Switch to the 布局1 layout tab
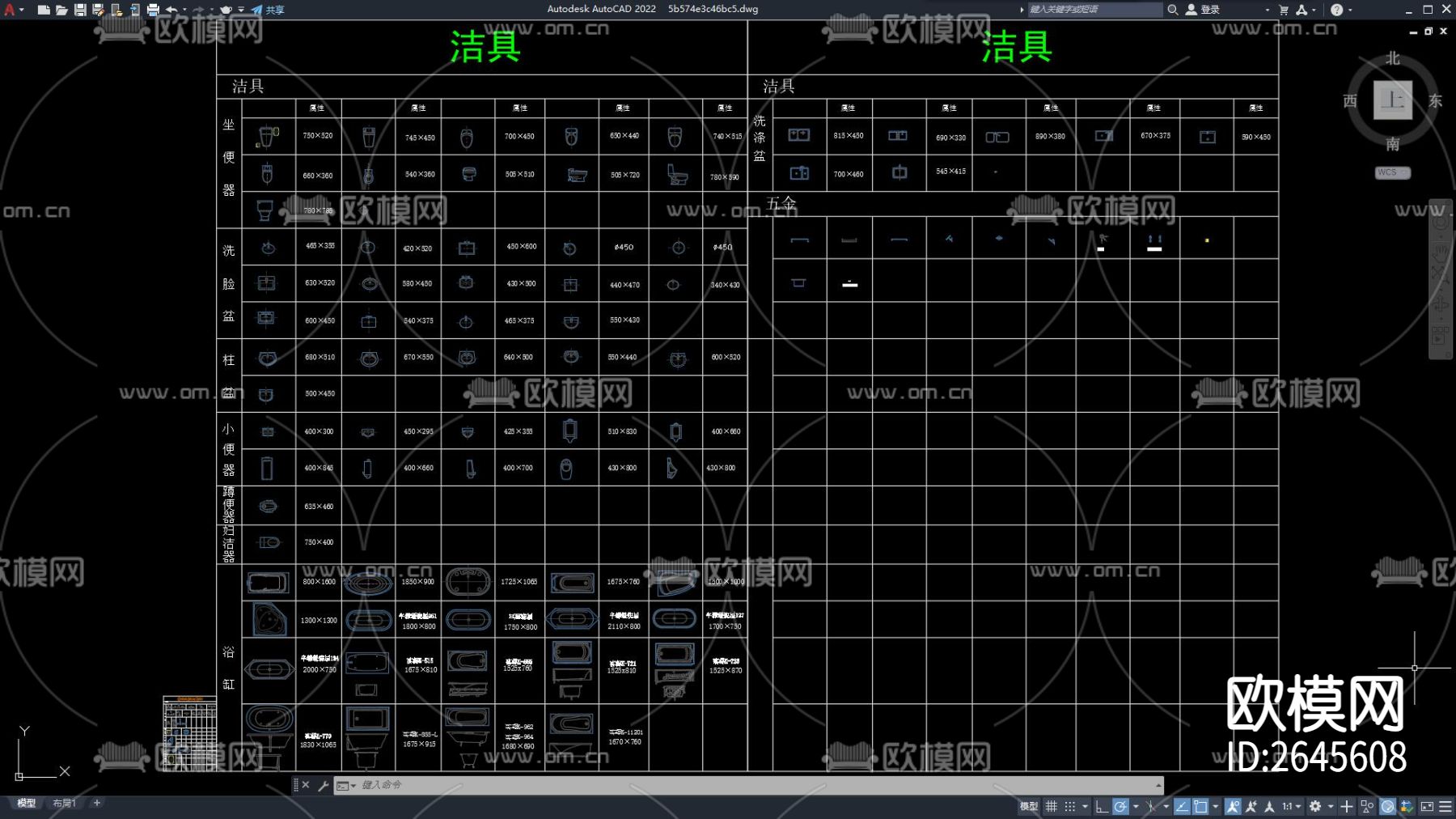The height and width of the screenshot is (819, 1456). pyautogui.click(x=64, y=803)
